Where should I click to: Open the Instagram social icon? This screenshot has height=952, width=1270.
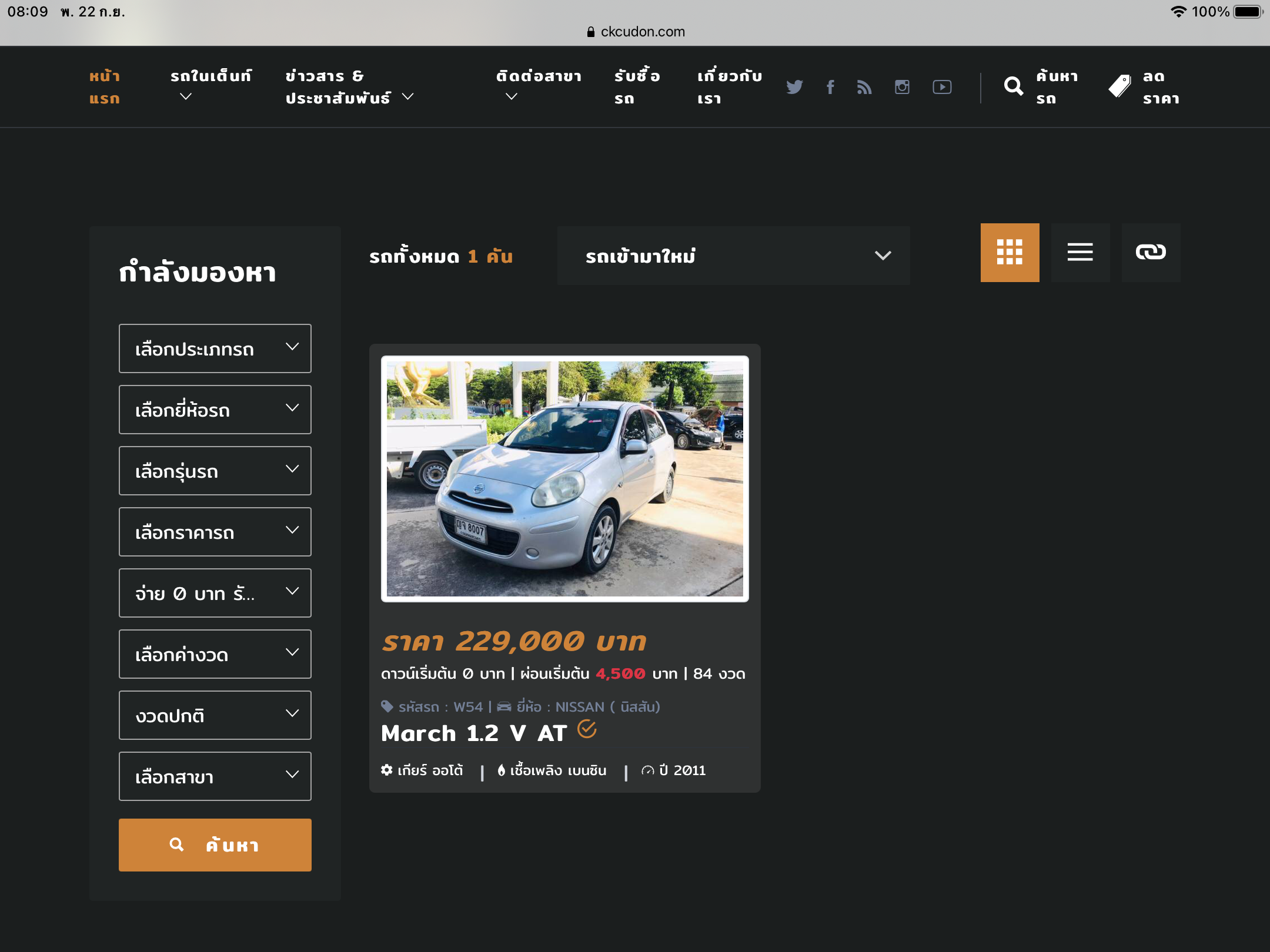[902, 87]
